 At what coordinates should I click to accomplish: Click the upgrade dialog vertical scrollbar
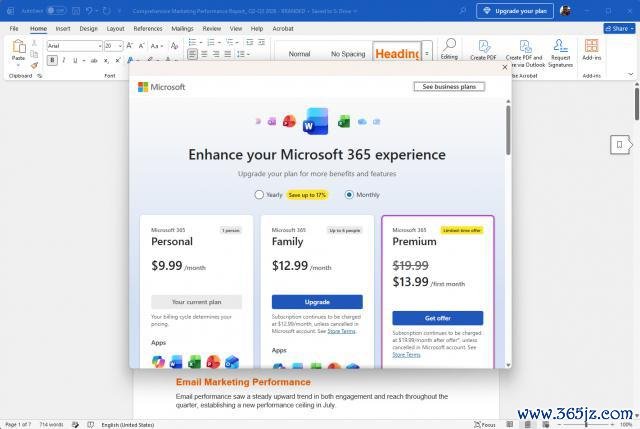[508, 131]
